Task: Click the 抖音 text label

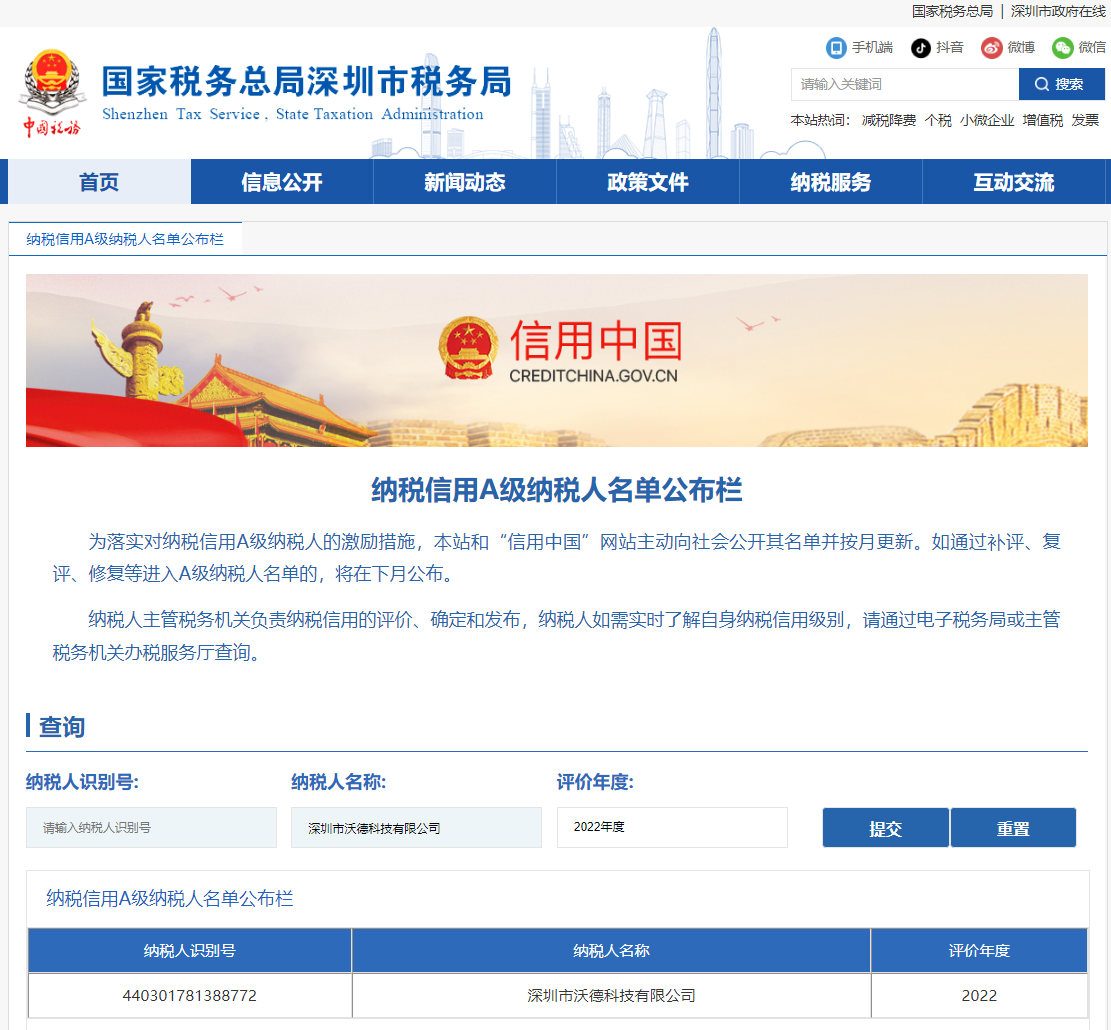Action: click(x=949, y=47)
